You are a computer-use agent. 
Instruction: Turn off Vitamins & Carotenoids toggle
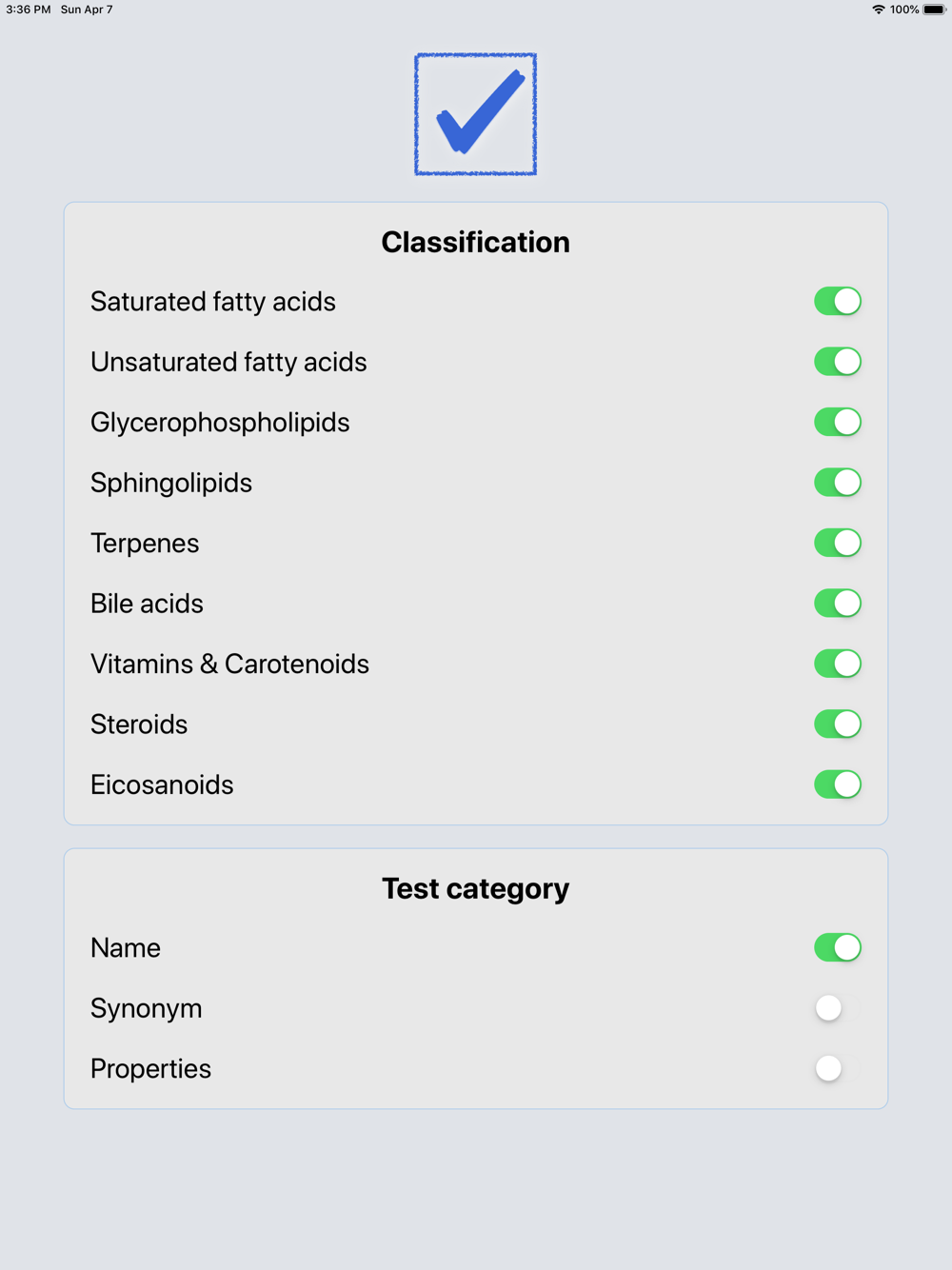(x=838, y=665)
